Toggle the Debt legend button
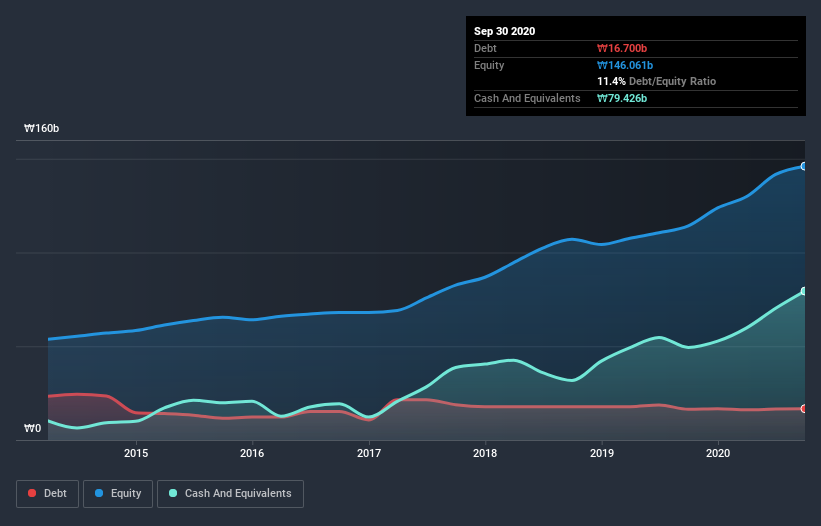This screenshot has height=526, width=821. click(47, 494)
